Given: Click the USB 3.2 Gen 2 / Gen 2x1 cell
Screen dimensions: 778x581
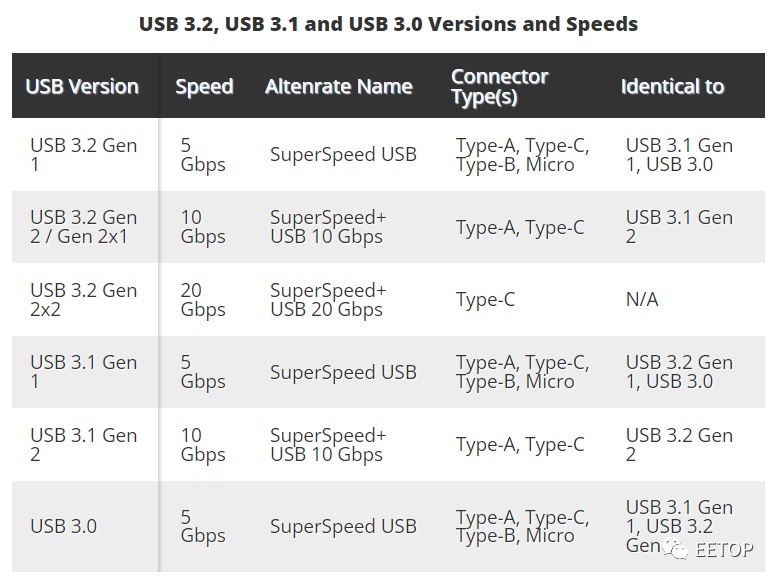Looking at the screenshot, I should click(x=83, y=227).
